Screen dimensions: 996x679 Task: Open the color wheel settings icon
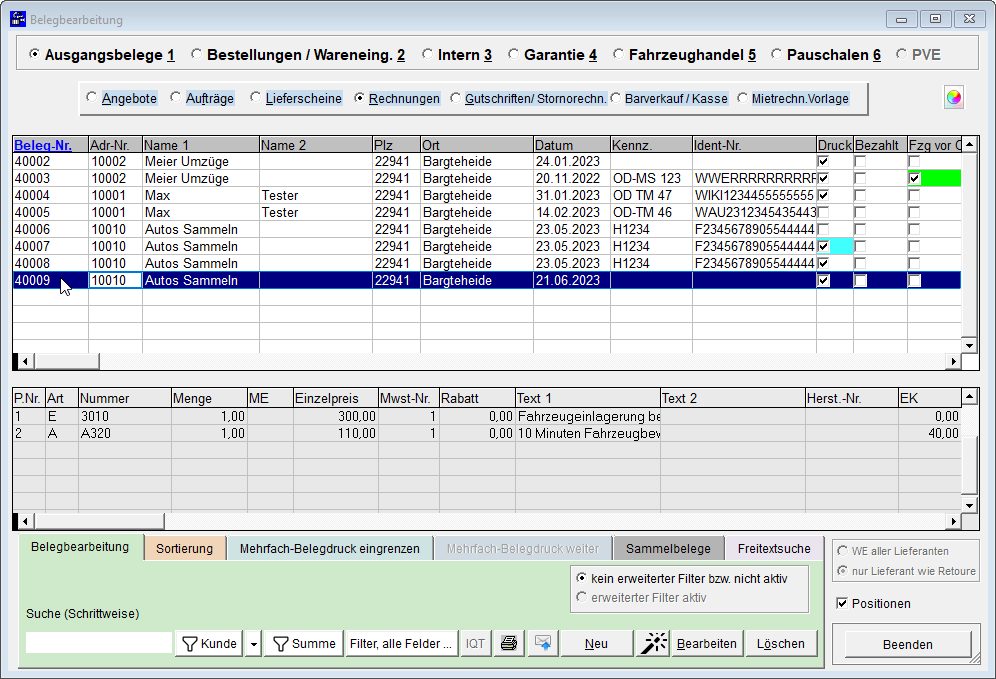point(953,98)
